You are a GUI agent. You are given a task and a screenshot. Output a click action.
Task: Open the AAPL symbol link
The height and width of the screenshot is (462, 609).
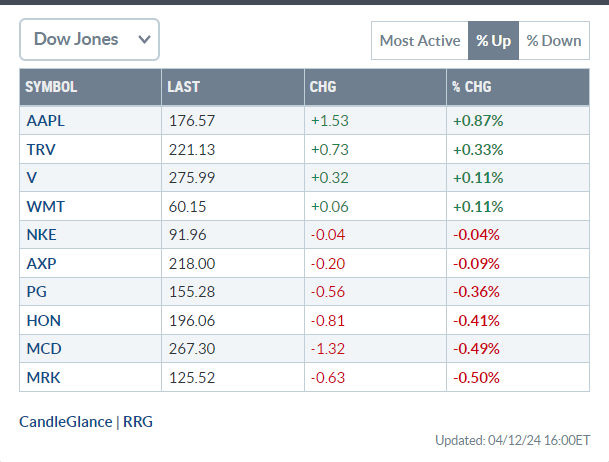click(x=44, y=121)
